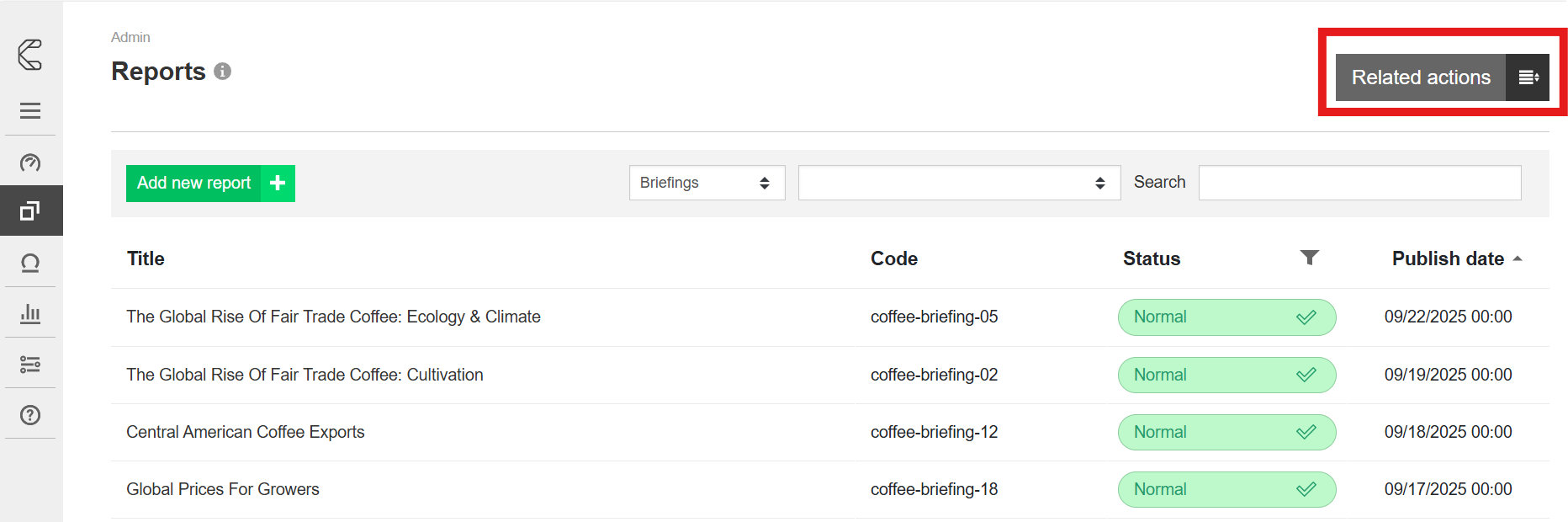Screen dimensions: 1568x522
Task: Open the settings list icon in the sidebar
Action: click(30, 364)
